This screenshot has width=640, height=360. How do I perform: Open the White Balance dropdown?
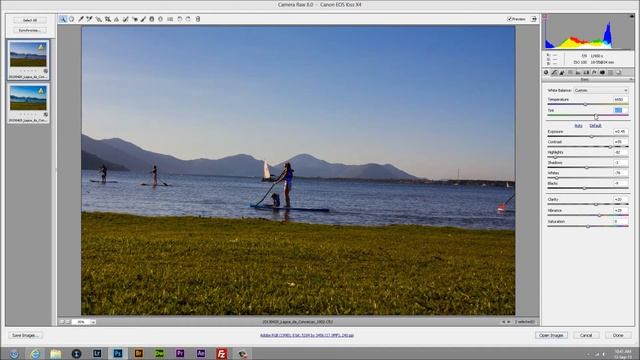(600, 90)
